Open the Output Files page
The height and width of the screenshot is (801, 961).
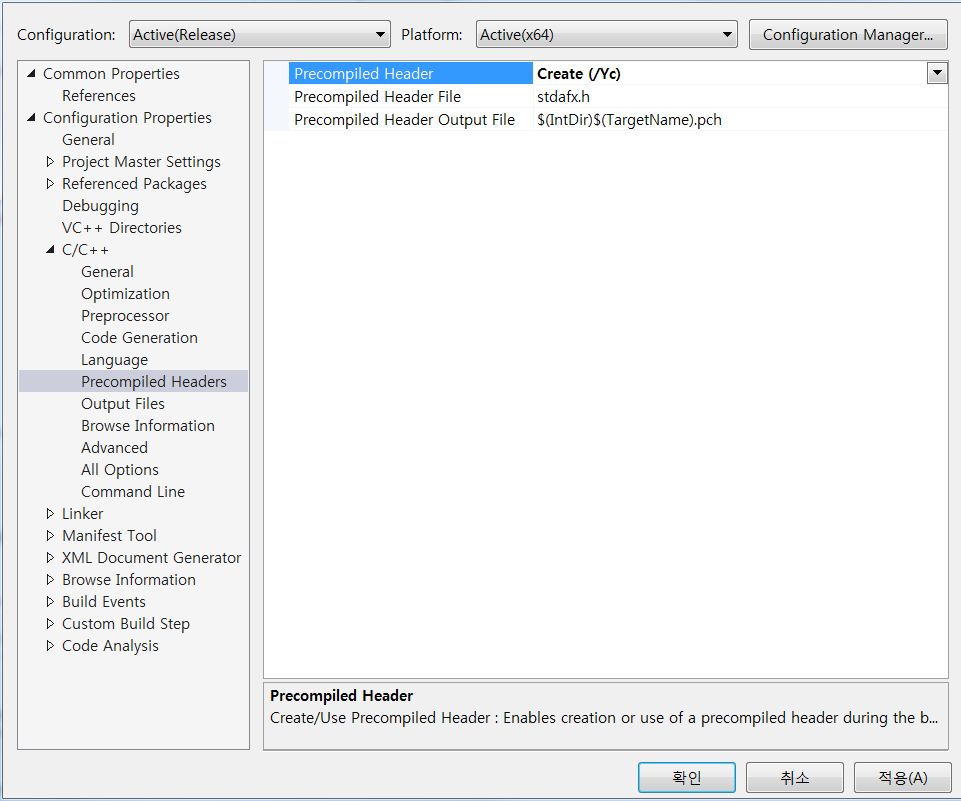pyautogui.click(x=123, y=404)
